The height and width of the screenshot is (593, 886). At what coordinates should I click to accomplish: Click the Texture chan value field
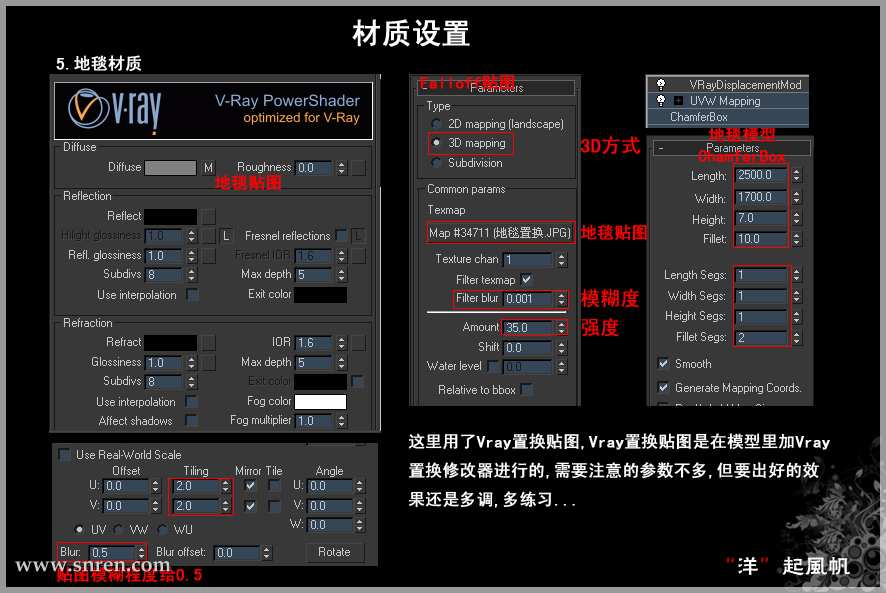528,259
